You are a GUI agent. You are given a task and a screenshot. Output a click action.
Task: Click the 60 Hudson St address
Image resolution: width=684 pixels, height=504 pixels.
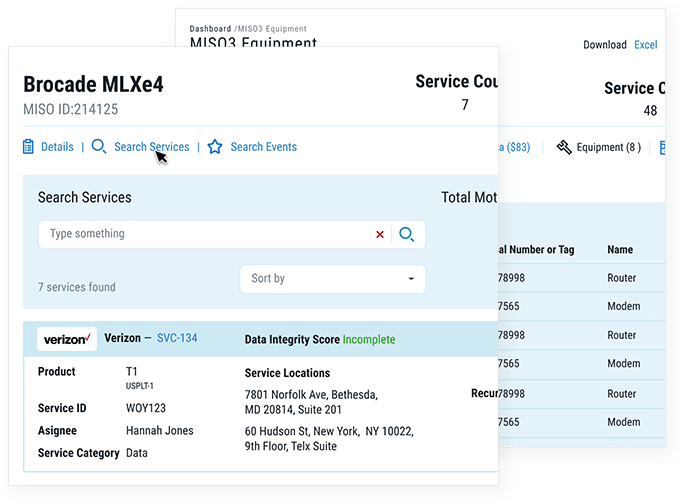329,439
